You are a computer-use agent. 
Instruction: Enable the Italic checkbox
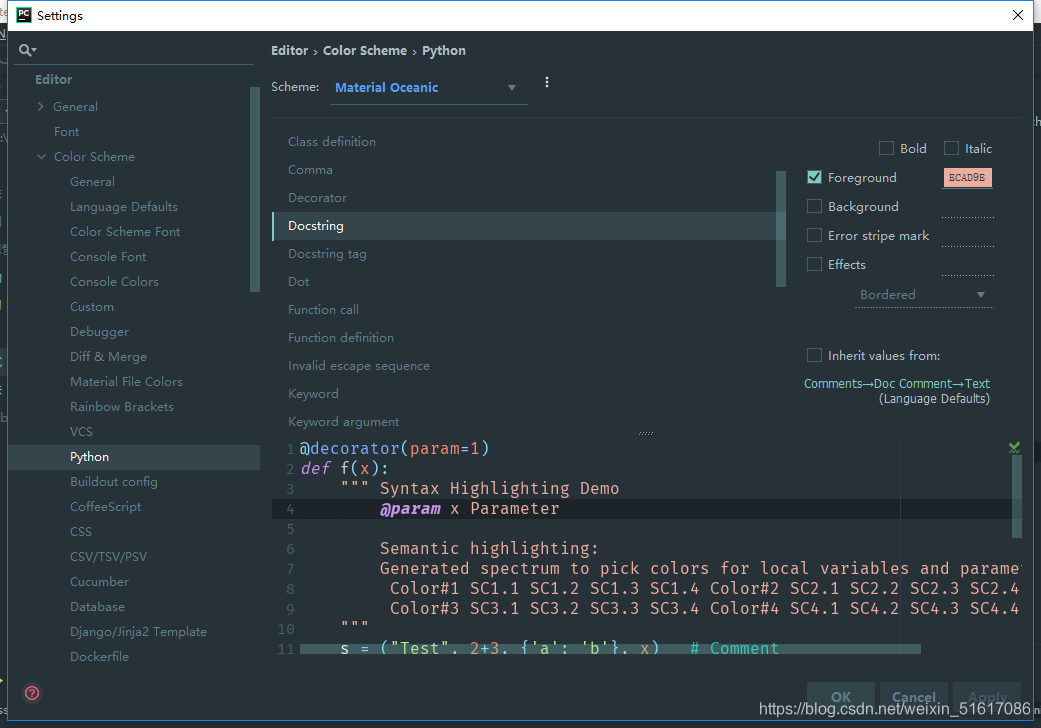click(951, 148)
